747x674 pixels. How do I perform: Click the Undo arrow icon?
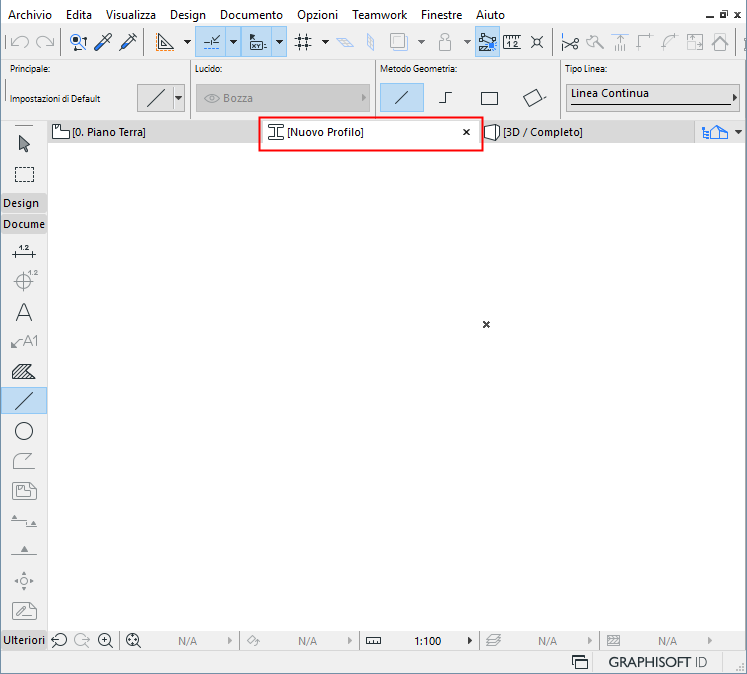20,42
